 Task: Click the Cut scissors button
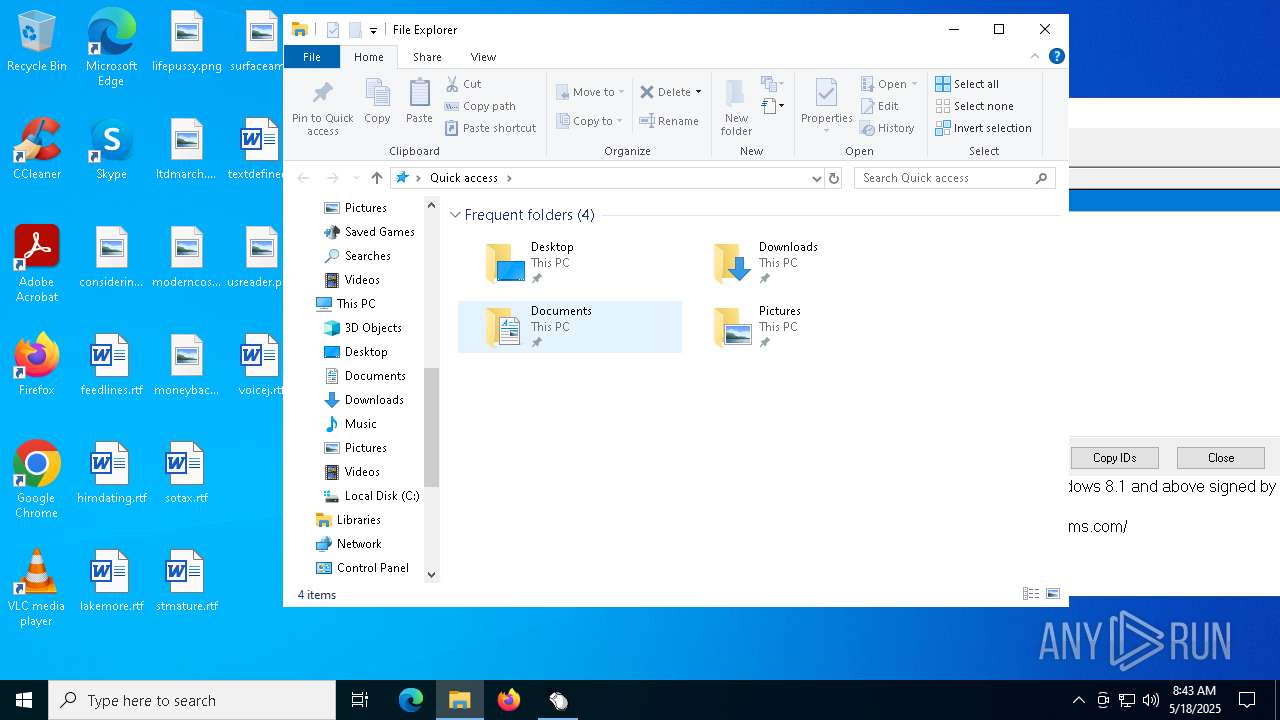463,84
